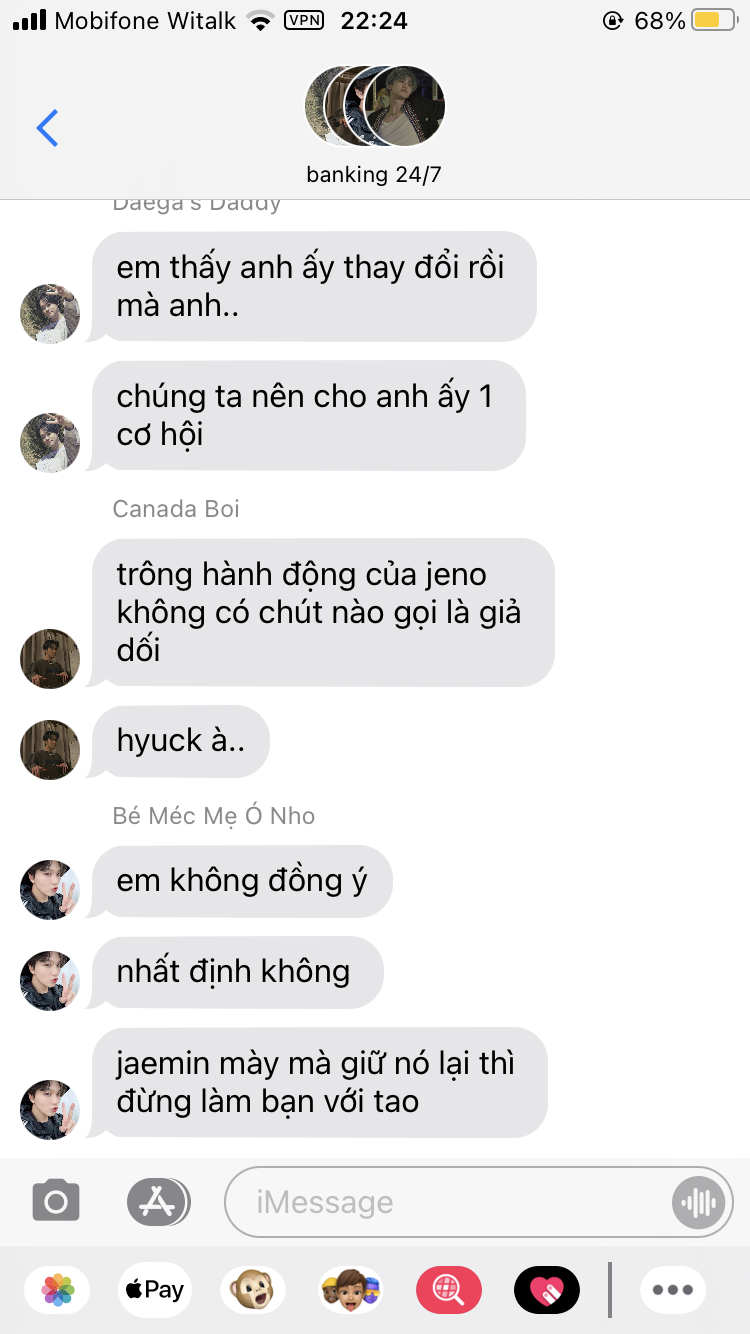Tap the avatar beside "hyuck à.."
This screenshot has width=750, height=1334.
click(x=50, y=749)
